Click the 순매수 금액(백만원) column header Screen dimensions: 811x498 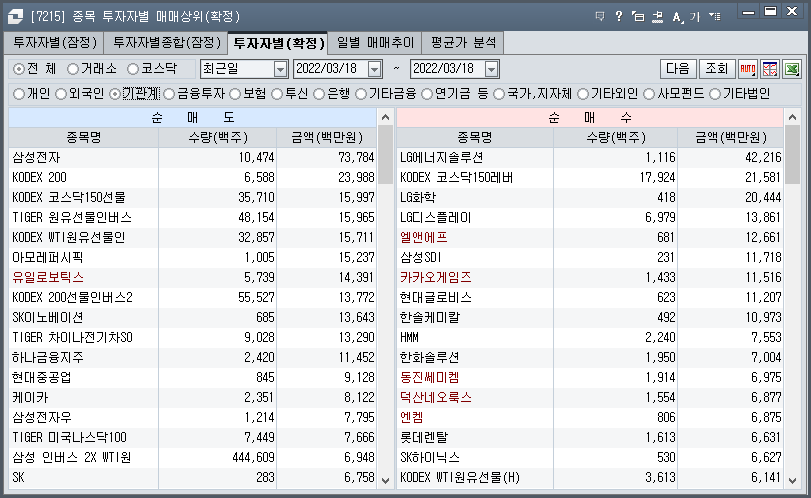731,138
